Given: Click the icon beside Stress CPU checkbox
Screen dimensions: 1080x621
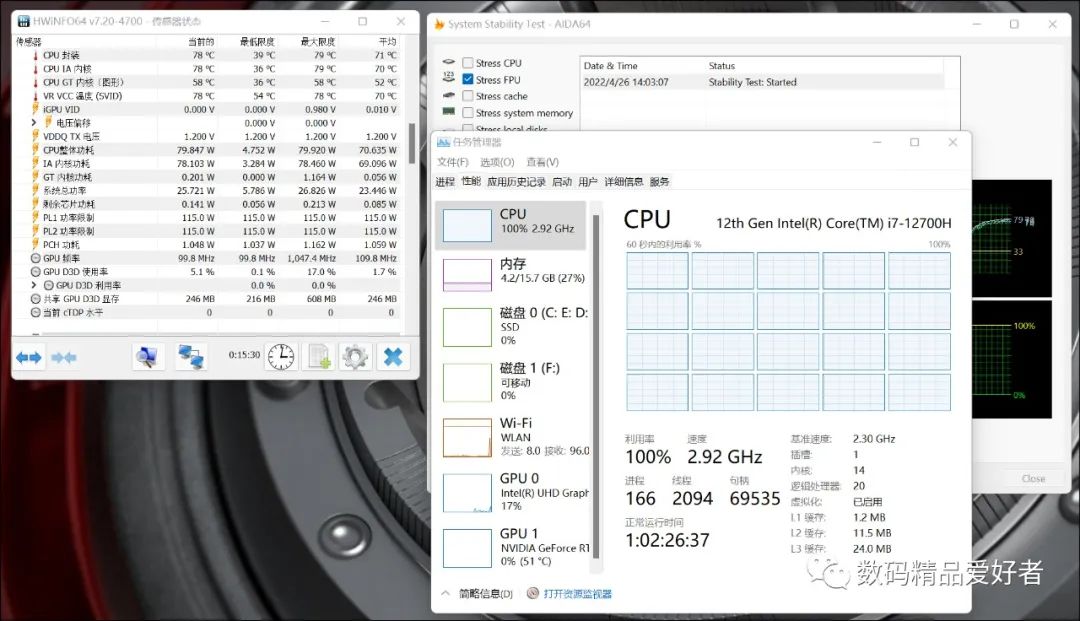Looking at the screenshot, I should tap(448, 62).
